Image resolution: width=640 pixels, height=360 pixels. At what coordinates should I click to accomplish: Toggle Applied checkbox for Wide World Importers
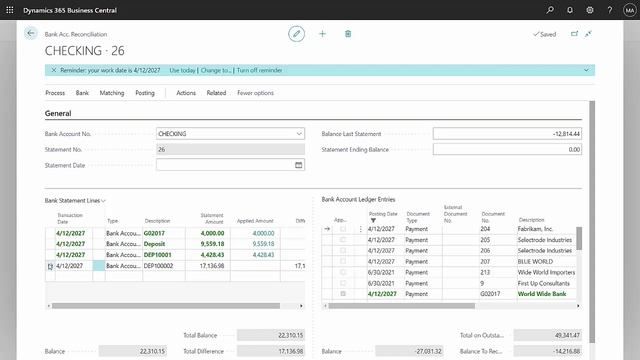(x=343, y=272)
